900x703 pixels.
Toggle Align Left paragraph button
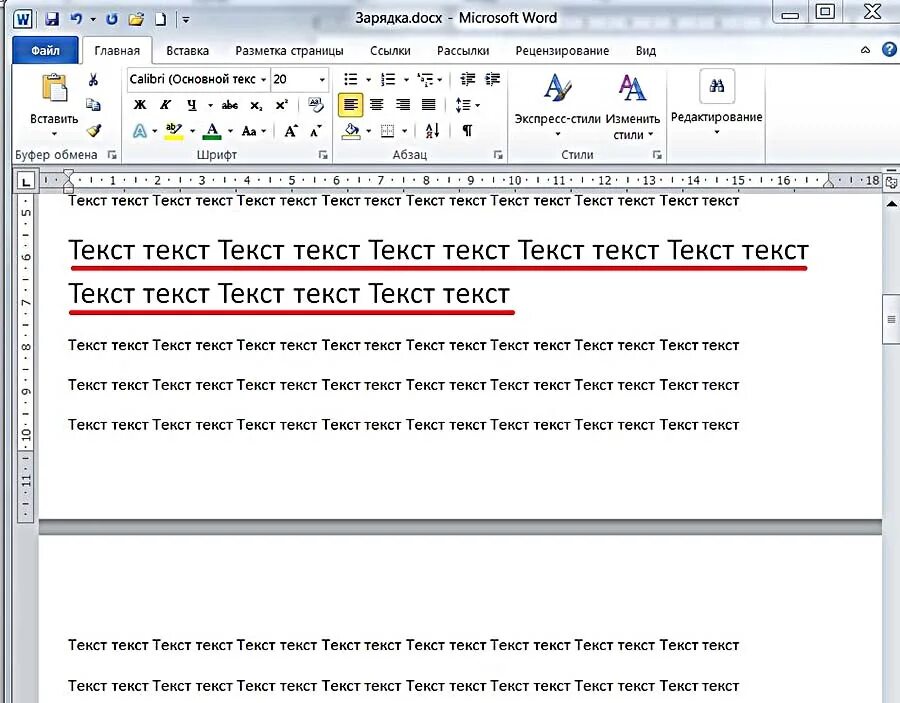pos(350,104)
